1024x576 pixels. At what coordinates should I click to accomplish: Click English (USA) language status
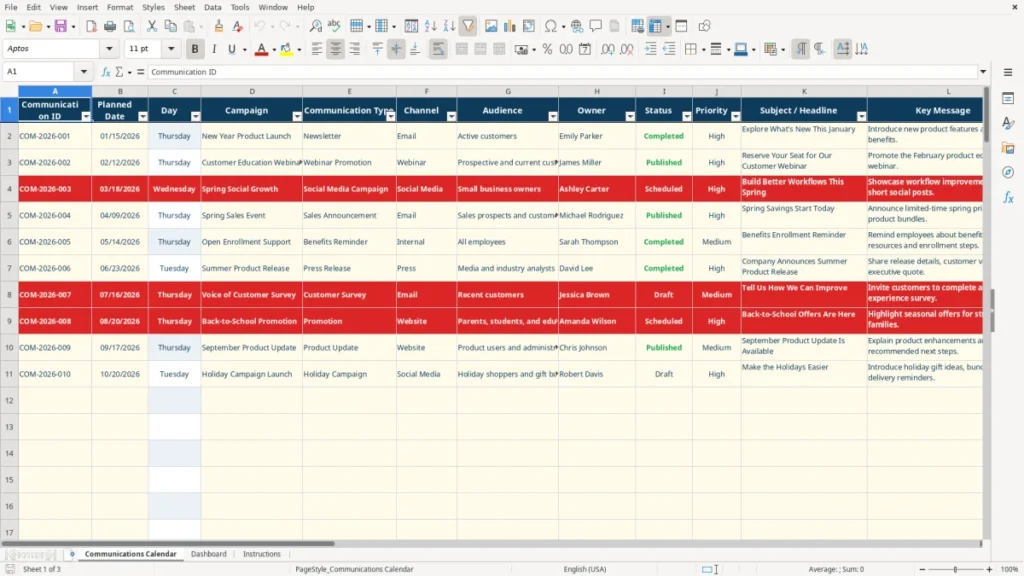[x=584, y=569]
